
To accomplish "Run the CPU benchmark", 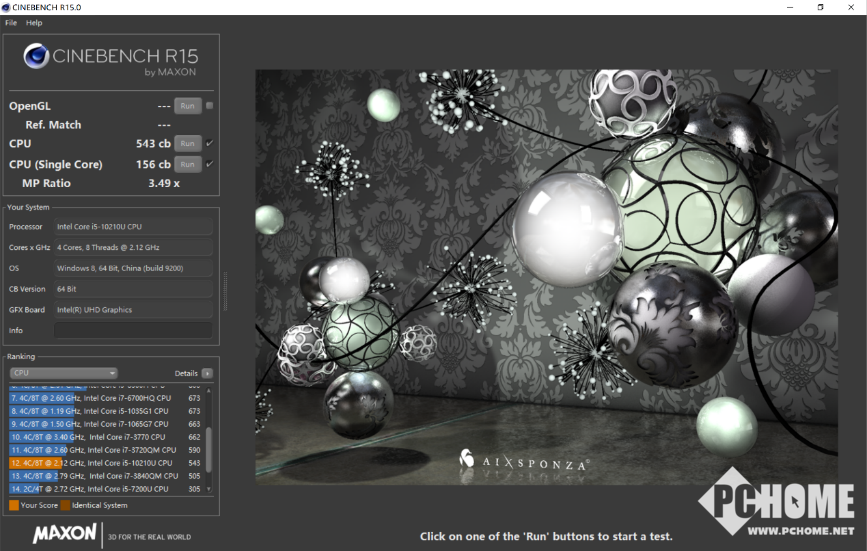I will pos(187,144).
